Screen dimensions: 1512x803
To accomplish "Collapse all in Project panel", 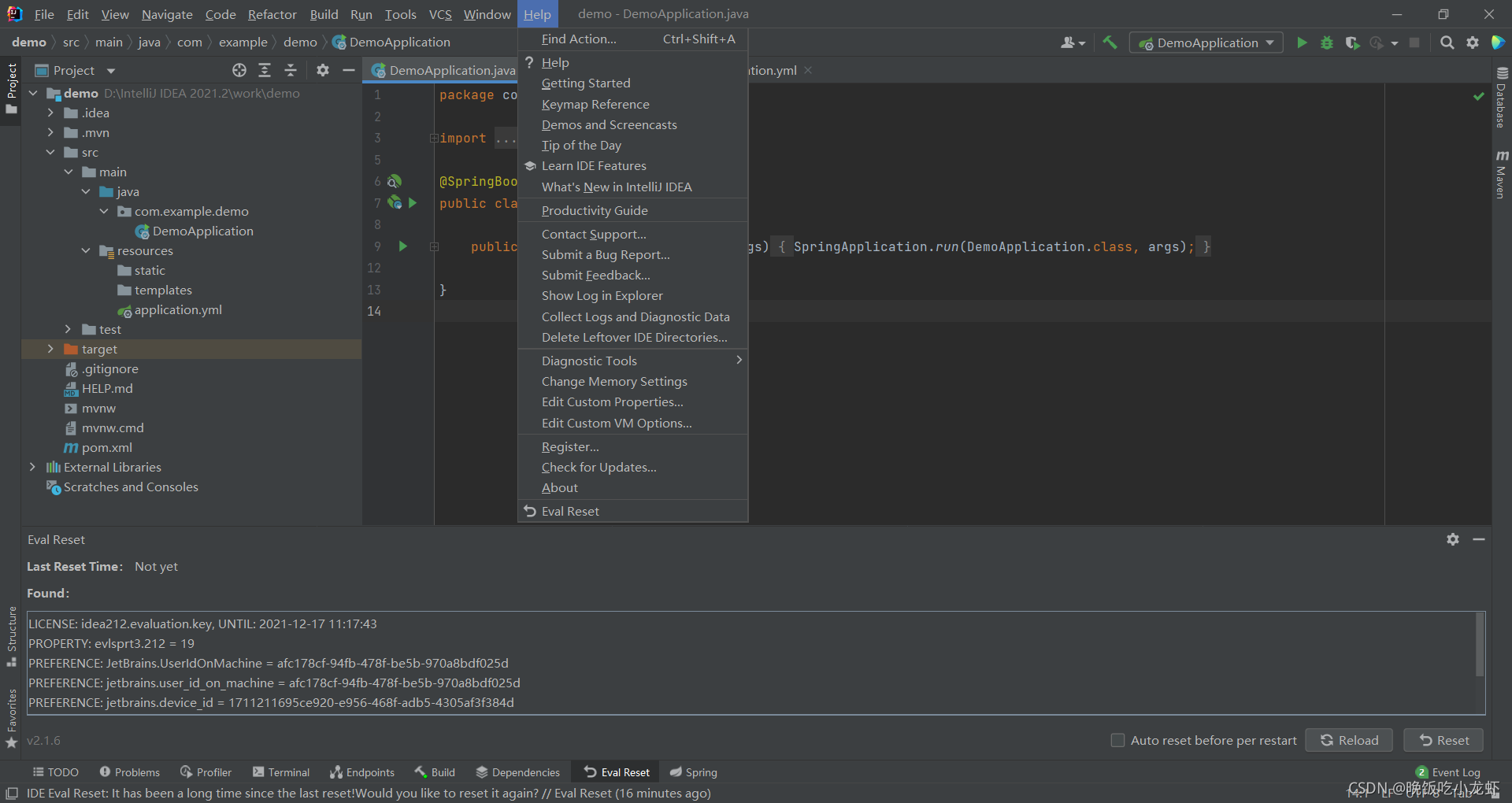I will tap(291, 71).
